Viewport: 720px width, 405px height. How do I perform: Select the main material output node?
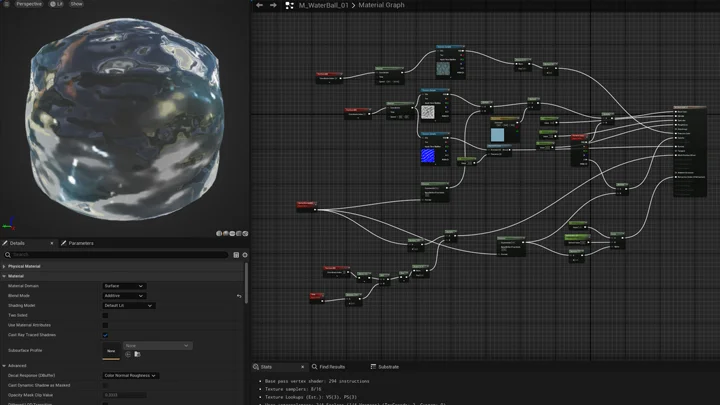[x=690, y=152]
